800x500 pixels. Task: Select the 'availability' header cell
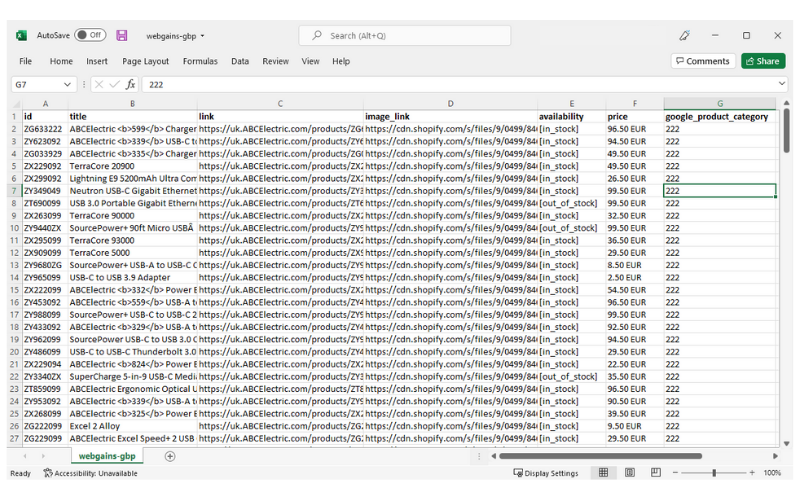572,116
